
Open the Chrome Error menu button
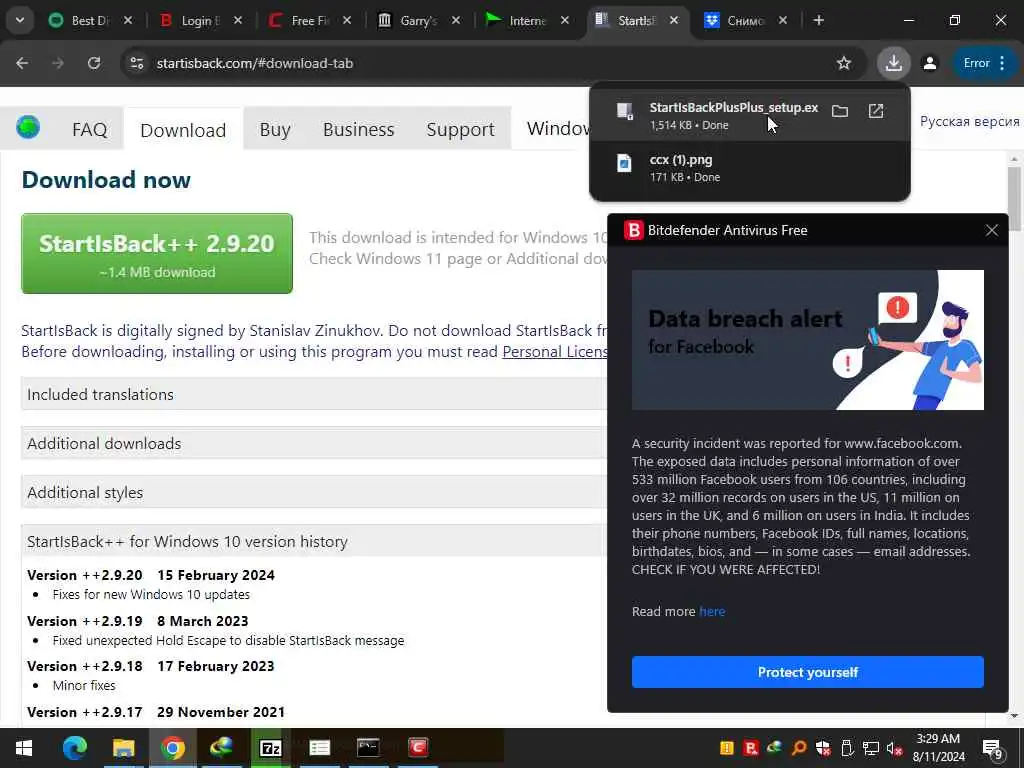click(985, 63)
